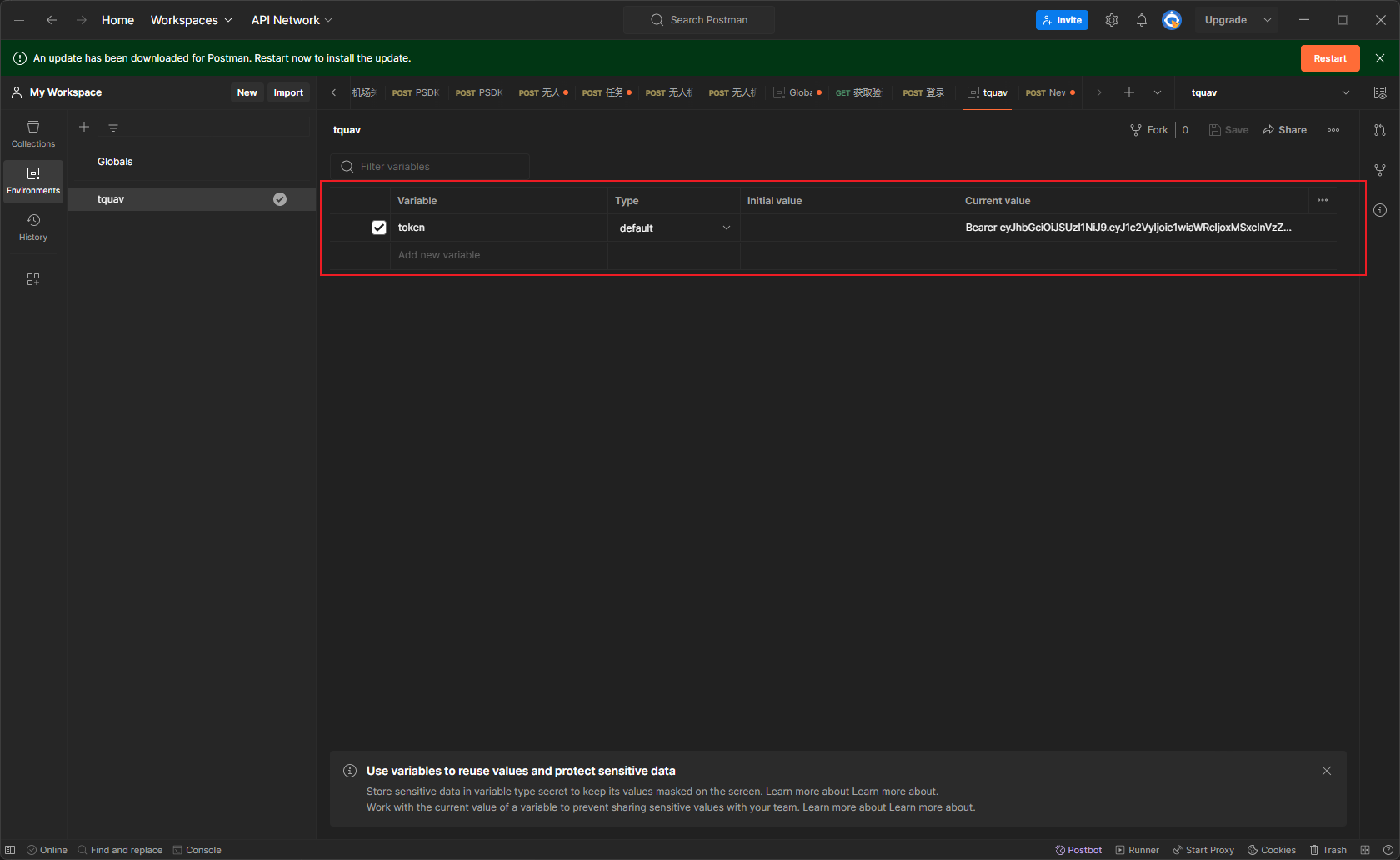Open variable table column options dots
This screenshot has height=860, width=1400.
click(x=1322, y=200)
